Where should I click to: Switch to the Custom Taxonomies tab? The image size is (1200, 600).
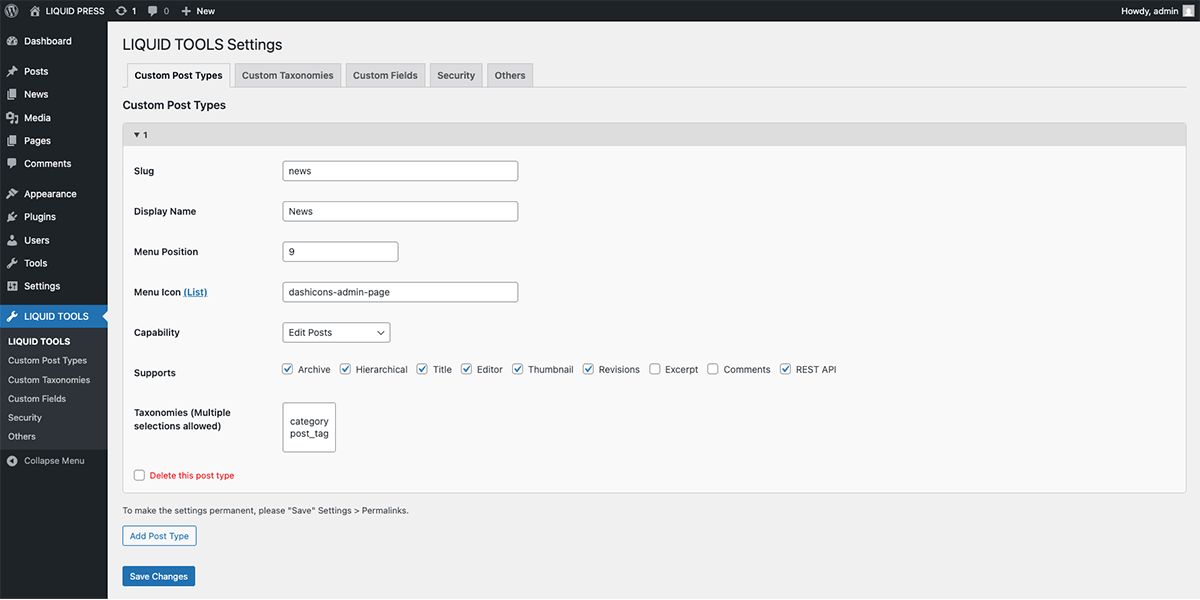point(288,75)
